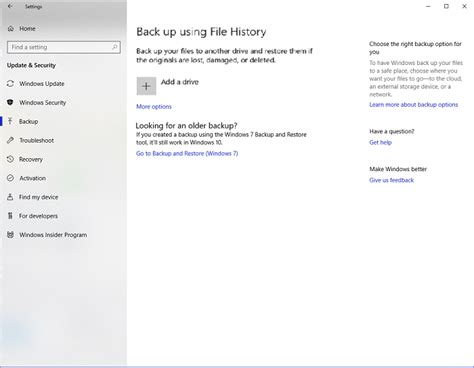Click the Troubleshoot wrench icon
This screenshot has height=368, width=474.
[x=10, y=140]
